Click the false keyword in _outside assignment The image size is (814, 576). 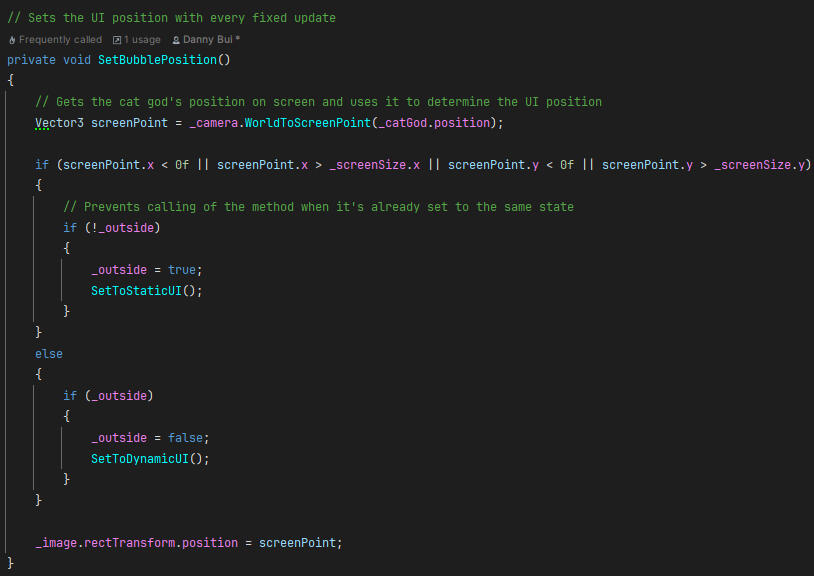[189, 438]
